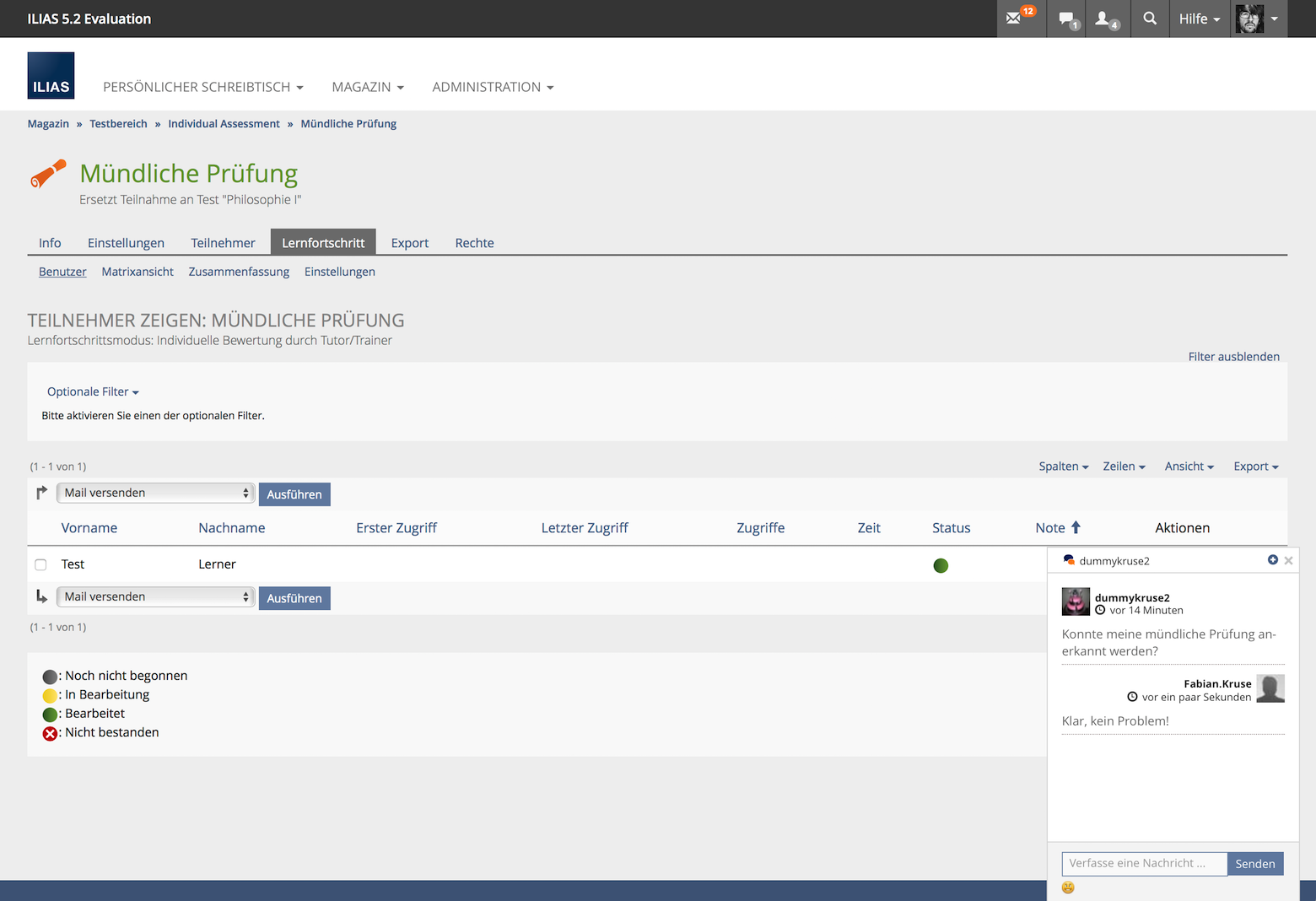Open the contacts icon with badge

1103,19
